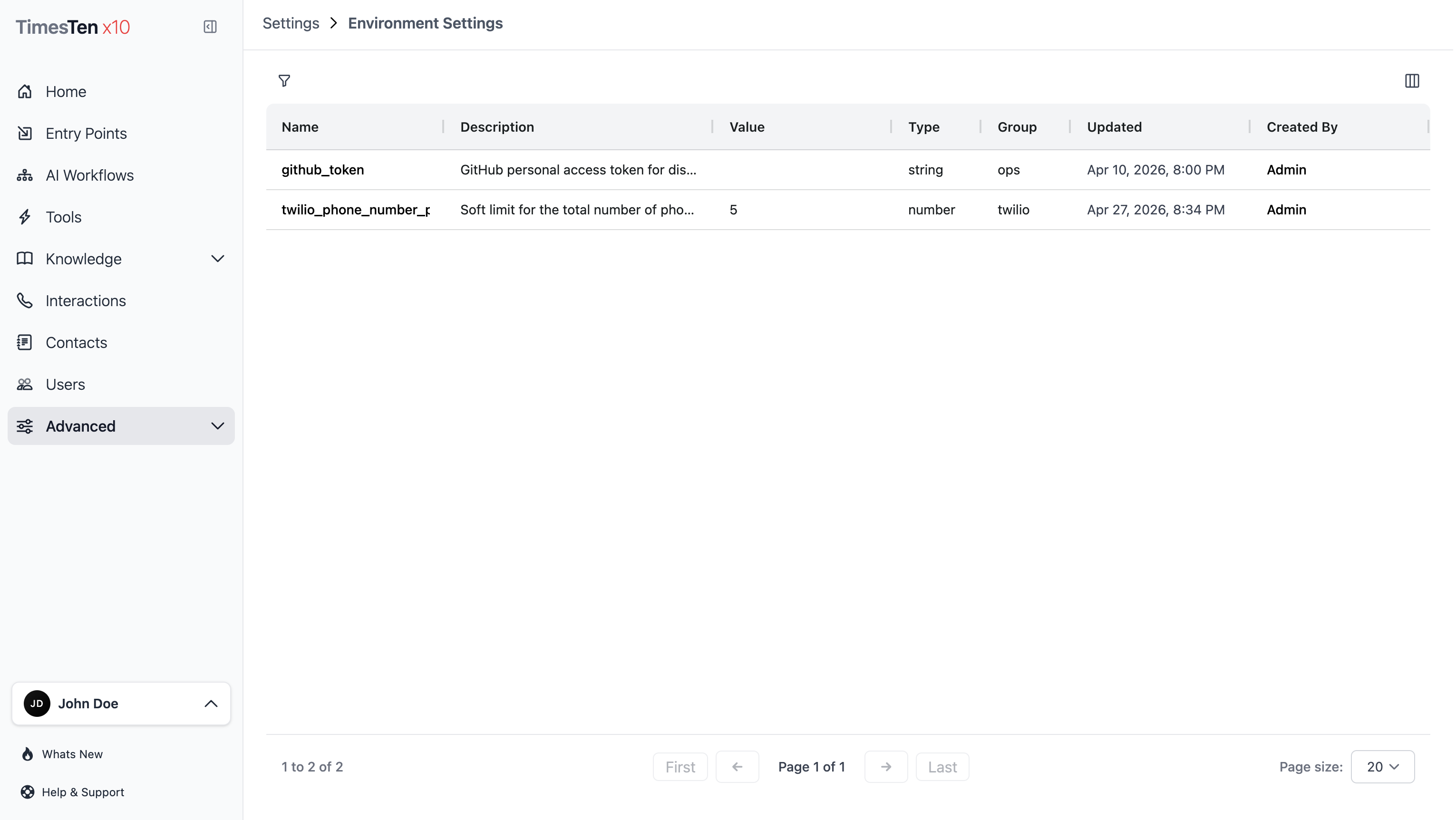Click the Whats New flame icon
The width and height of the screenshot is (1456, 820).
[27, 753]
